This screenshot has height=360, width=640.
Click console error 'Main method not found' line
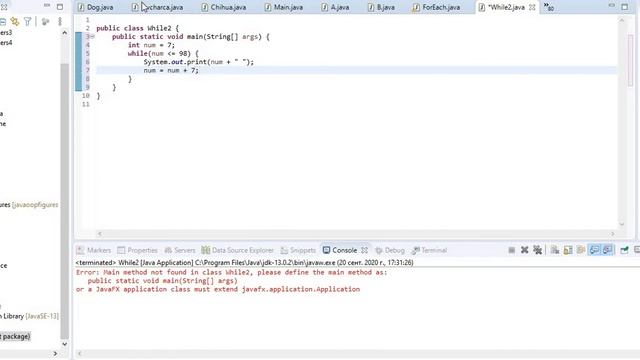(231, 272)
